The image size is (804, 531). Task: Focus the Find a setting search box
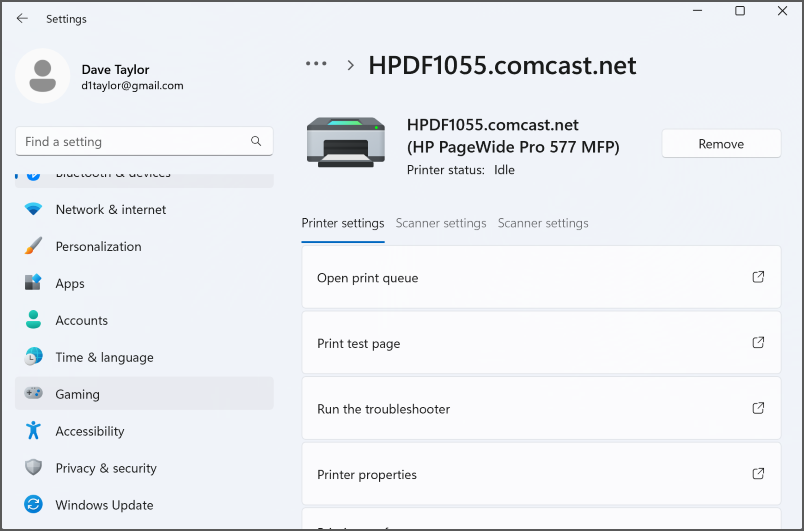144,141
